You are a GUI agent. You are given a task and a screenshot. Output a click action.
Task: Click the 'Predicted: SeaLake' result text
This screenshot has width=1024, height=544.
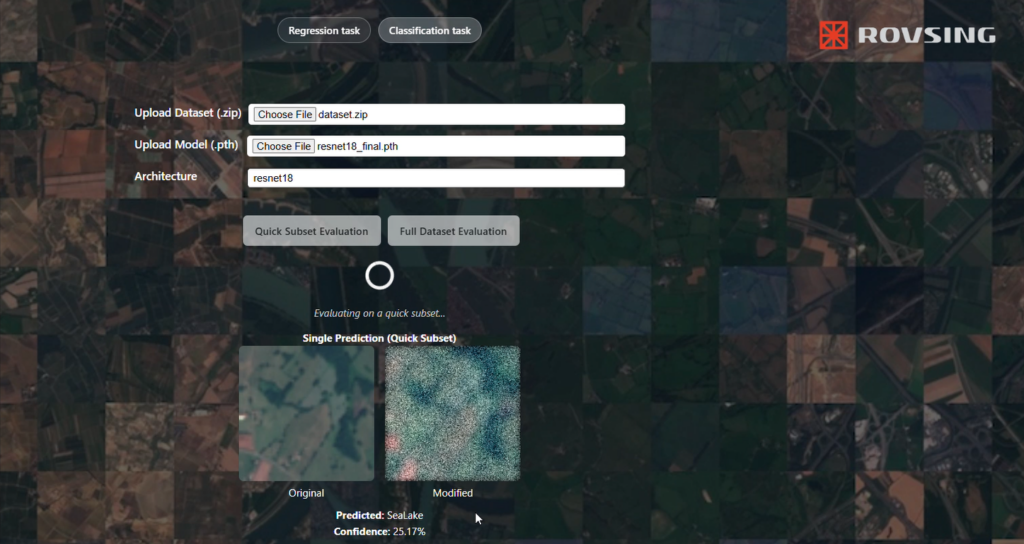pyautogui.click(x=379, y=515)
